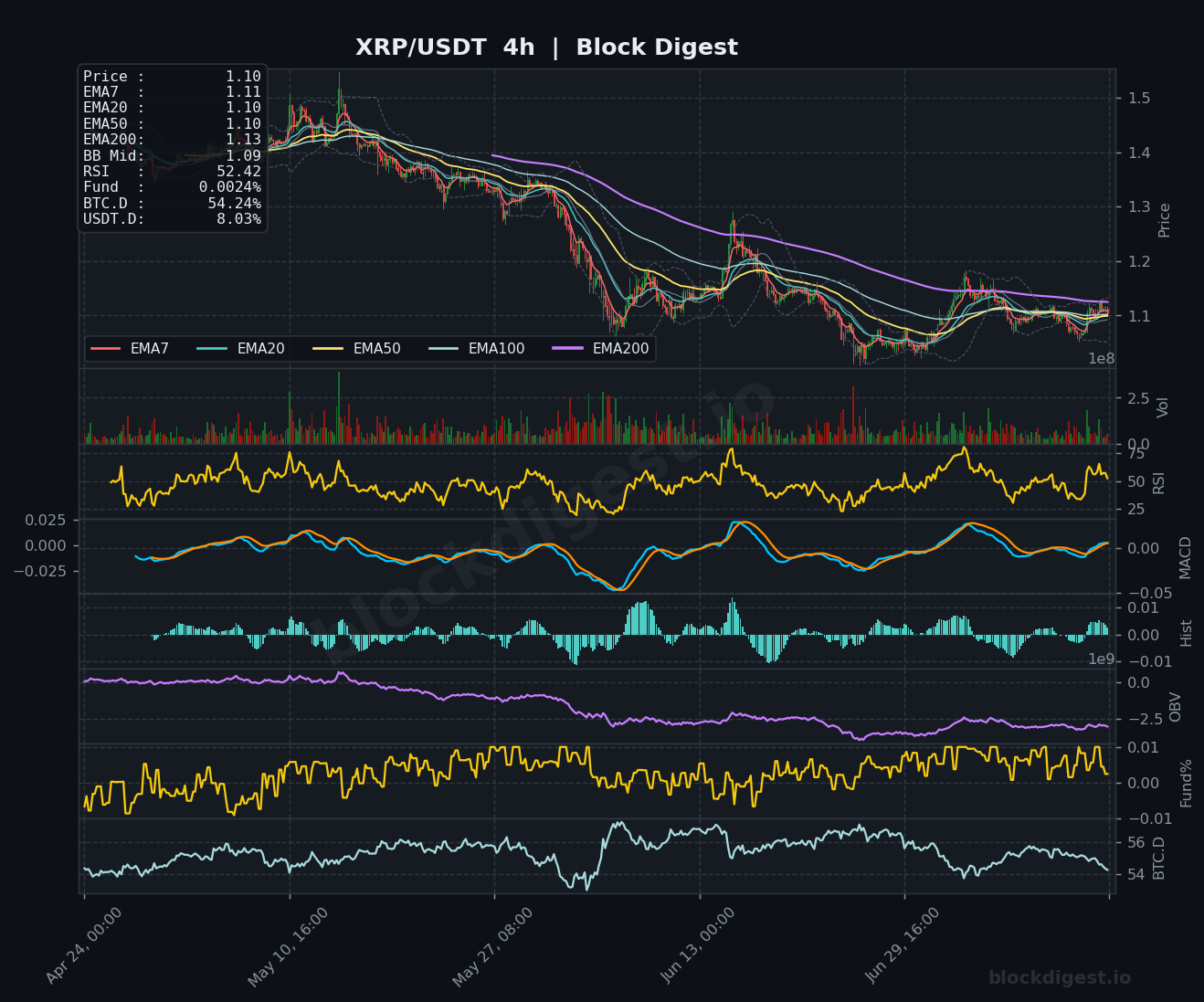Select the EMA100 legend entry
The width and height of the screenshot is (1204, 1002).
click(477, 349)
